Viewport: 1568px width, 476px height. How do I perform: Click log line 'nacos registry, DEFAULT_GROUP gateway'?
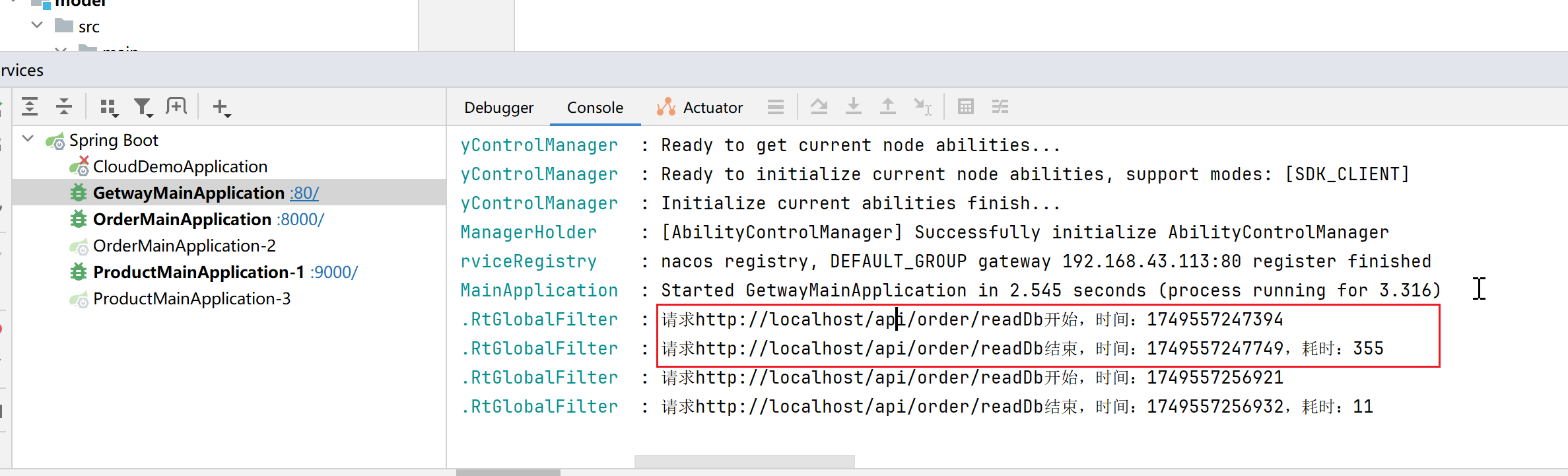[x=1046, y=261]
